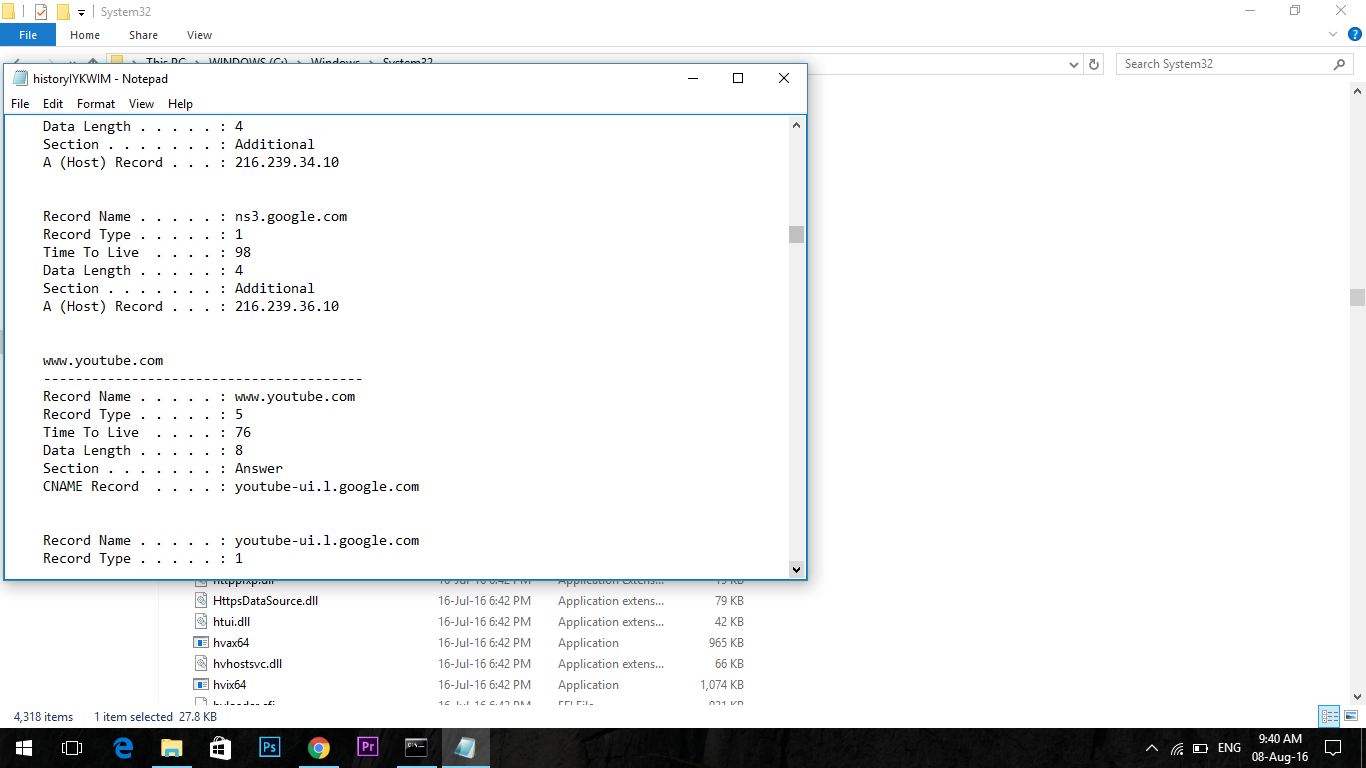Click the ENG language indicator
This screenshot has height=768, width=1366.
[1230, 748]
